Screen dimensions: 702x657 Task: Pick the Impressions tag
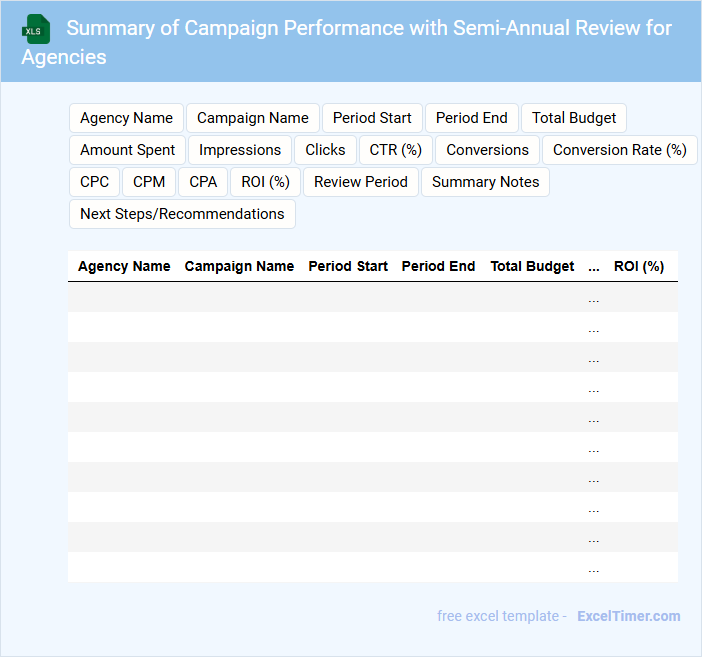[x=240, y=150]
